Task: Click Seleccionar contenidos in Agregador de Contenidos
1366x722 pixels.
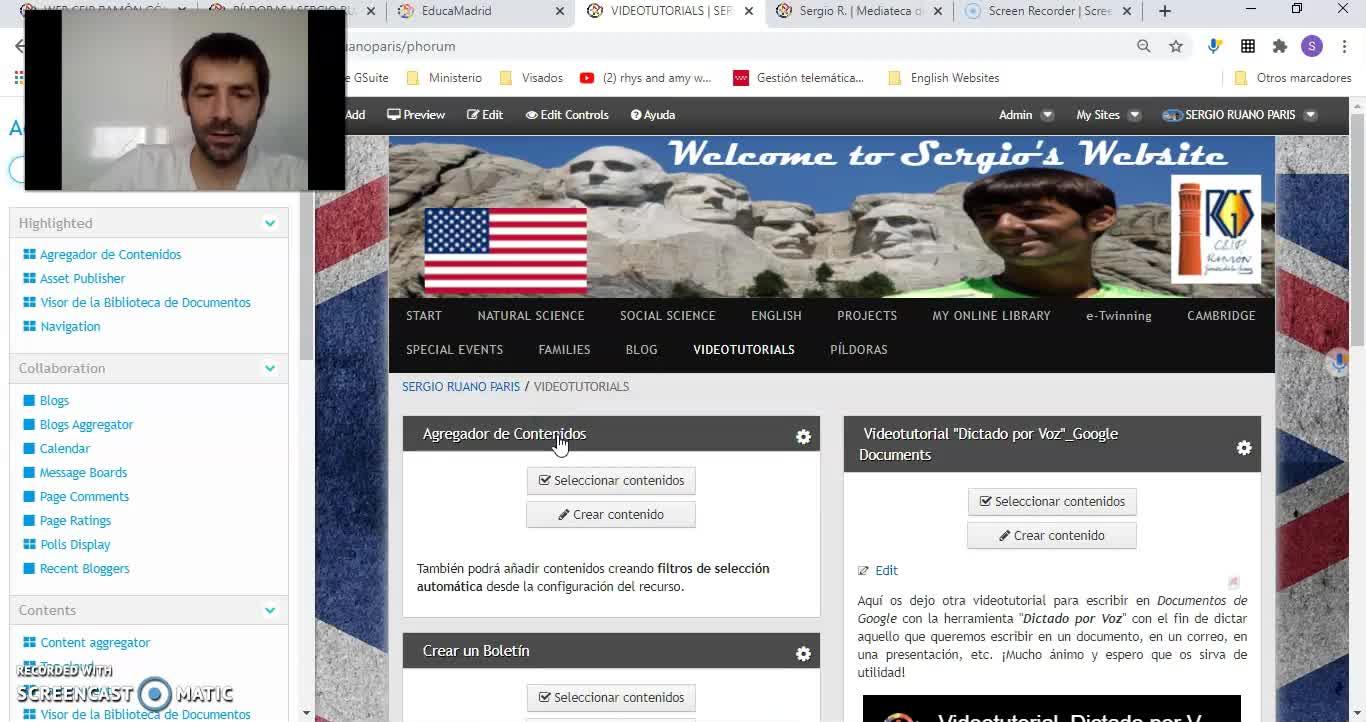Action: 611,481
